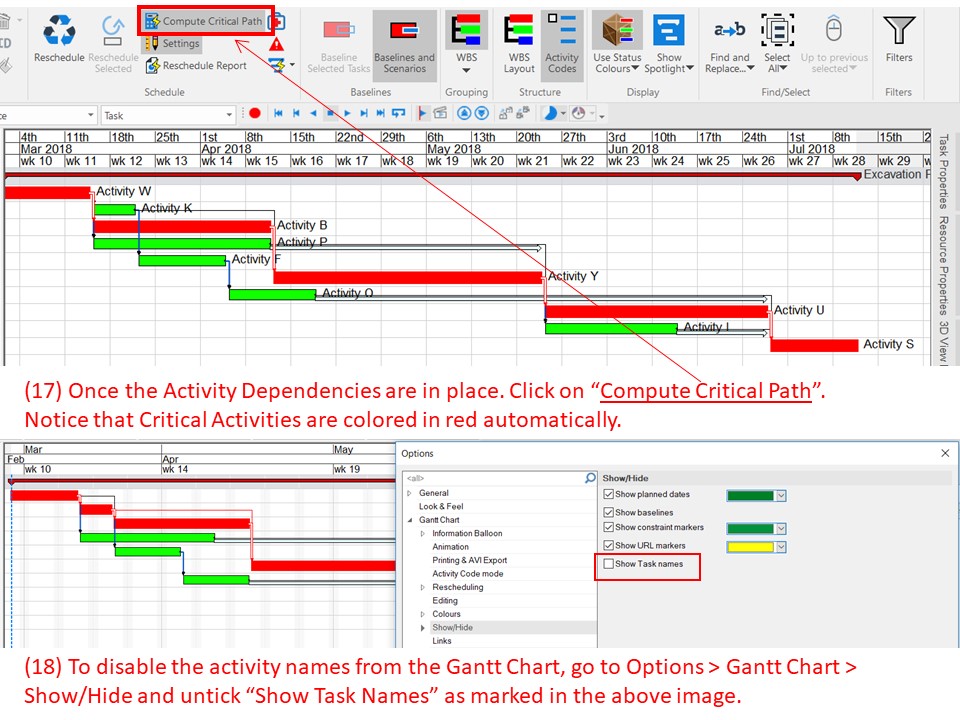Open the Find and Replace tool

pos(729,40)
